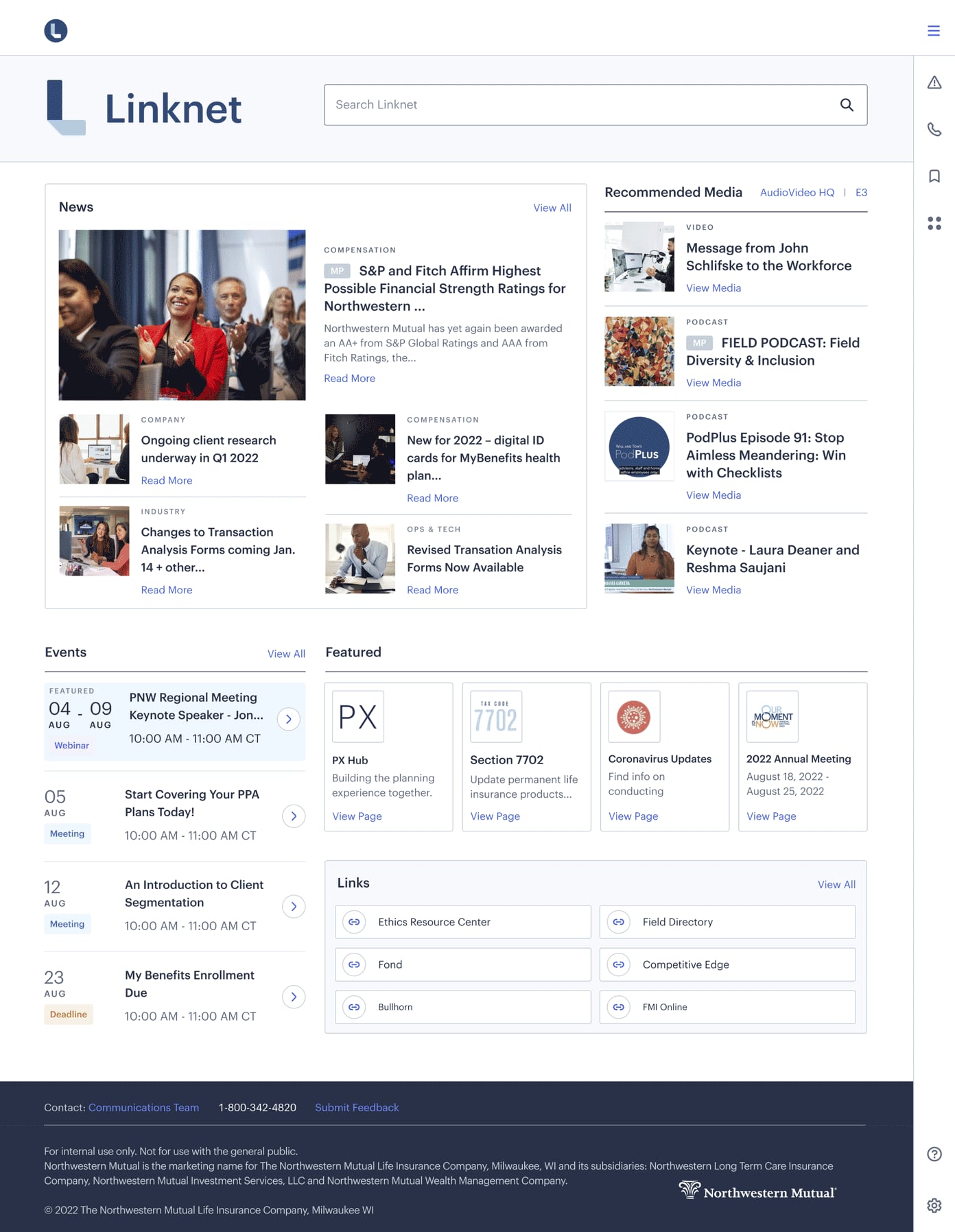
Task: Open the Revised Transation Analysis article thumbnail
Action: 360,558
